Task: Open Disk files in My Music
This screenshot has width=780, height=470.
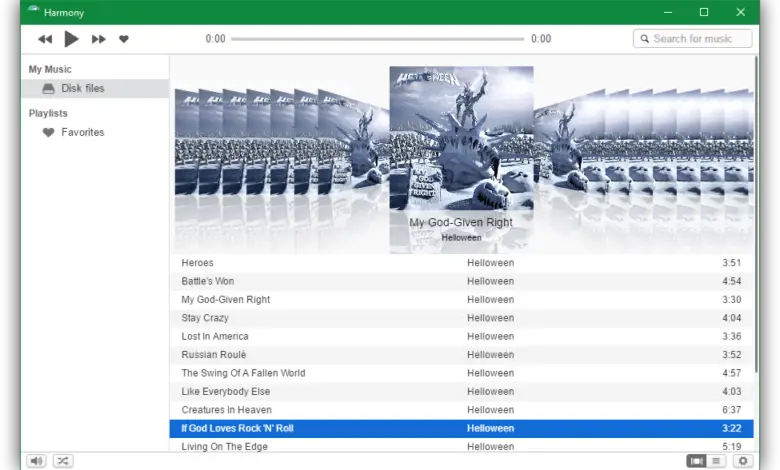Action: pos(95,89)
